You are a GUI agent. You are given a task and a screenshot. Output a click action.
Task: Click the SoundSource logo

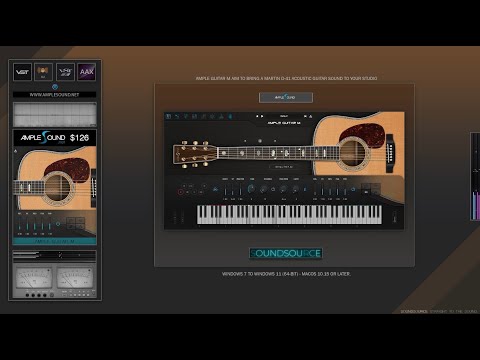tap(286, 253)
